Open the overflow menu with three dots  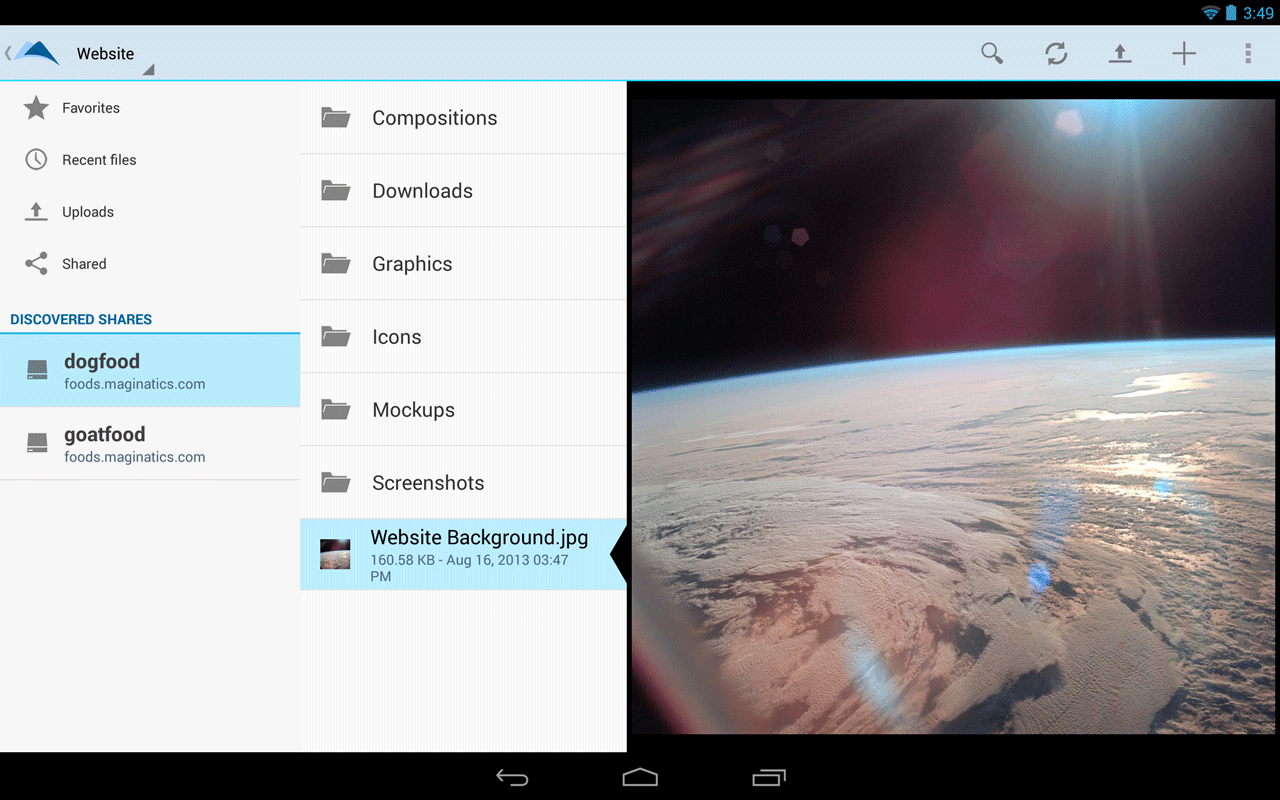pos(1247,53)
